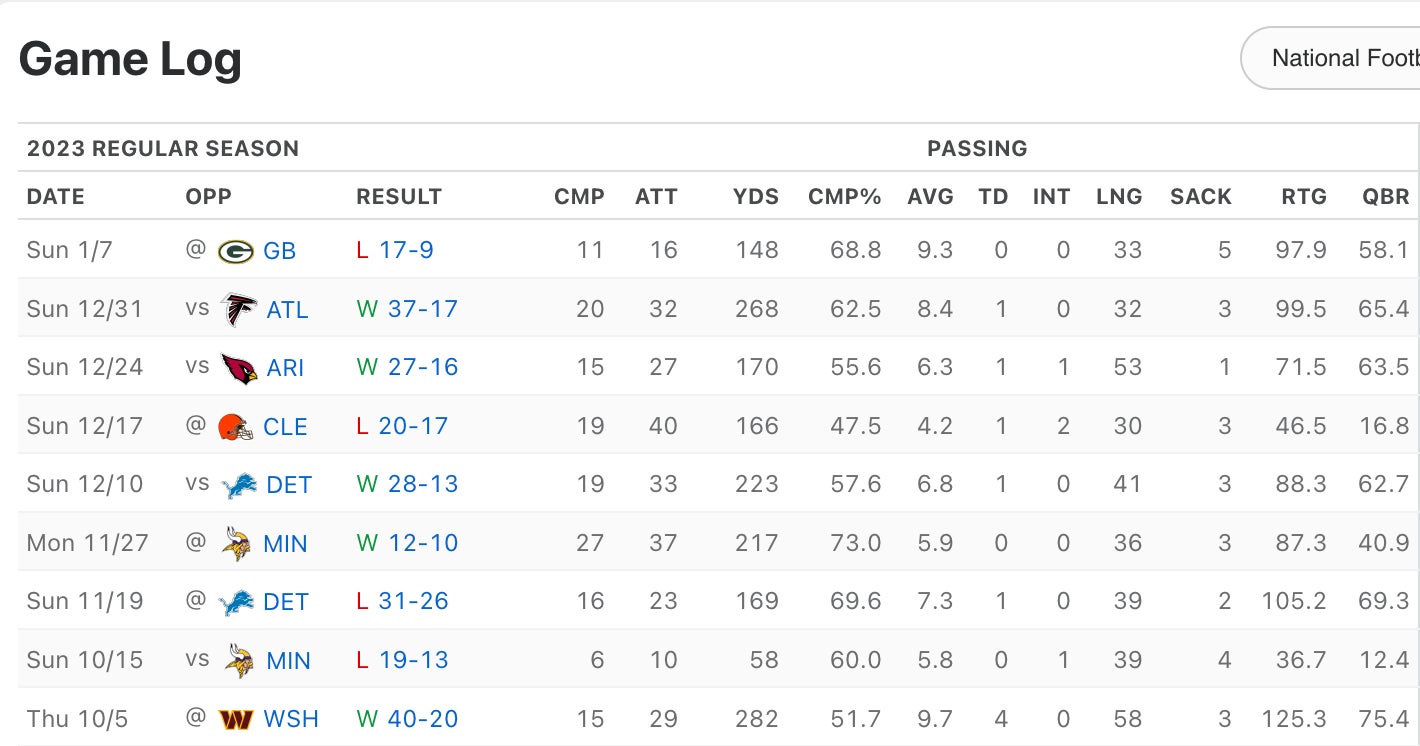
Task: Click the Vikings logo in 11/27 row
Action: click(x=236, y=544)
